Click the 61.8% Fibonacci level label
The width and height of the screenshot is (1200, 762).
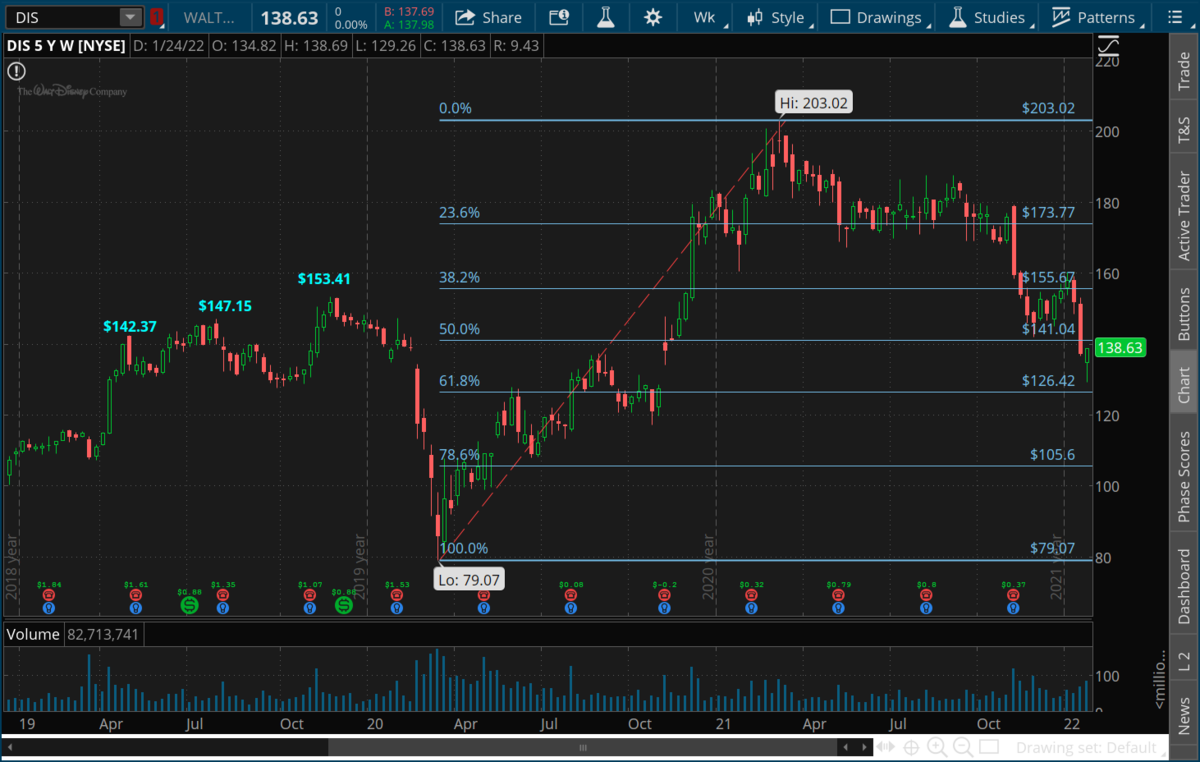(x=460, y=381)
